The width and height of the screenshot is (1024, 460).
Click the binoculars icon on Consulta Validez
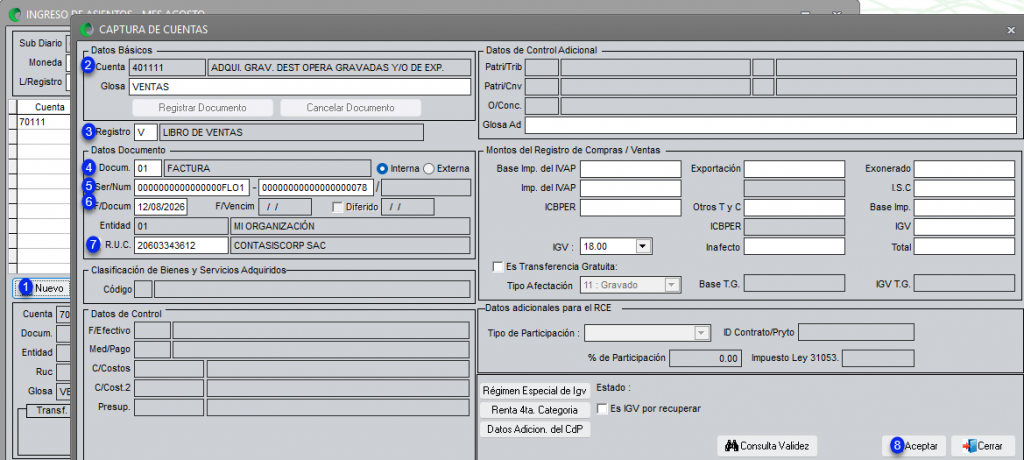(x=731, y=446)
